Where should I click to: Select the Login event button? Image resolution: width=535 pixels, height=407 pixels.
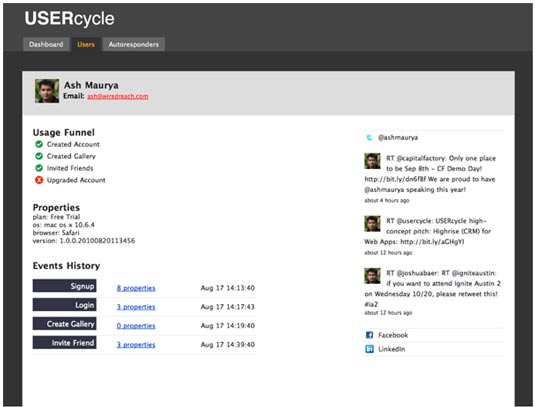click(64, 305)
